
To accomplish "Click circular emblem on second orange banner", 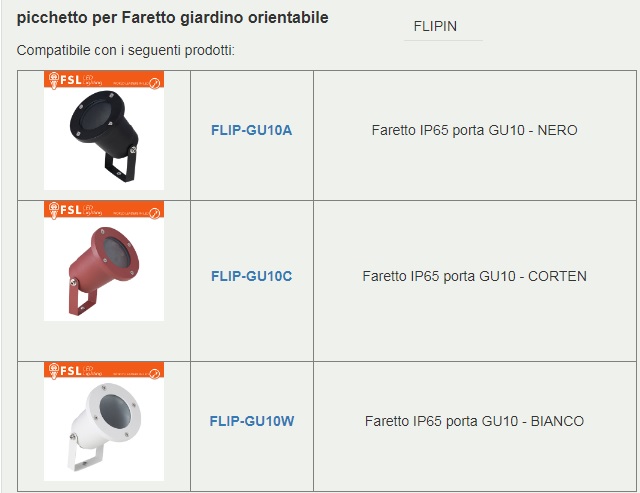I will click(x=155, y=213).
